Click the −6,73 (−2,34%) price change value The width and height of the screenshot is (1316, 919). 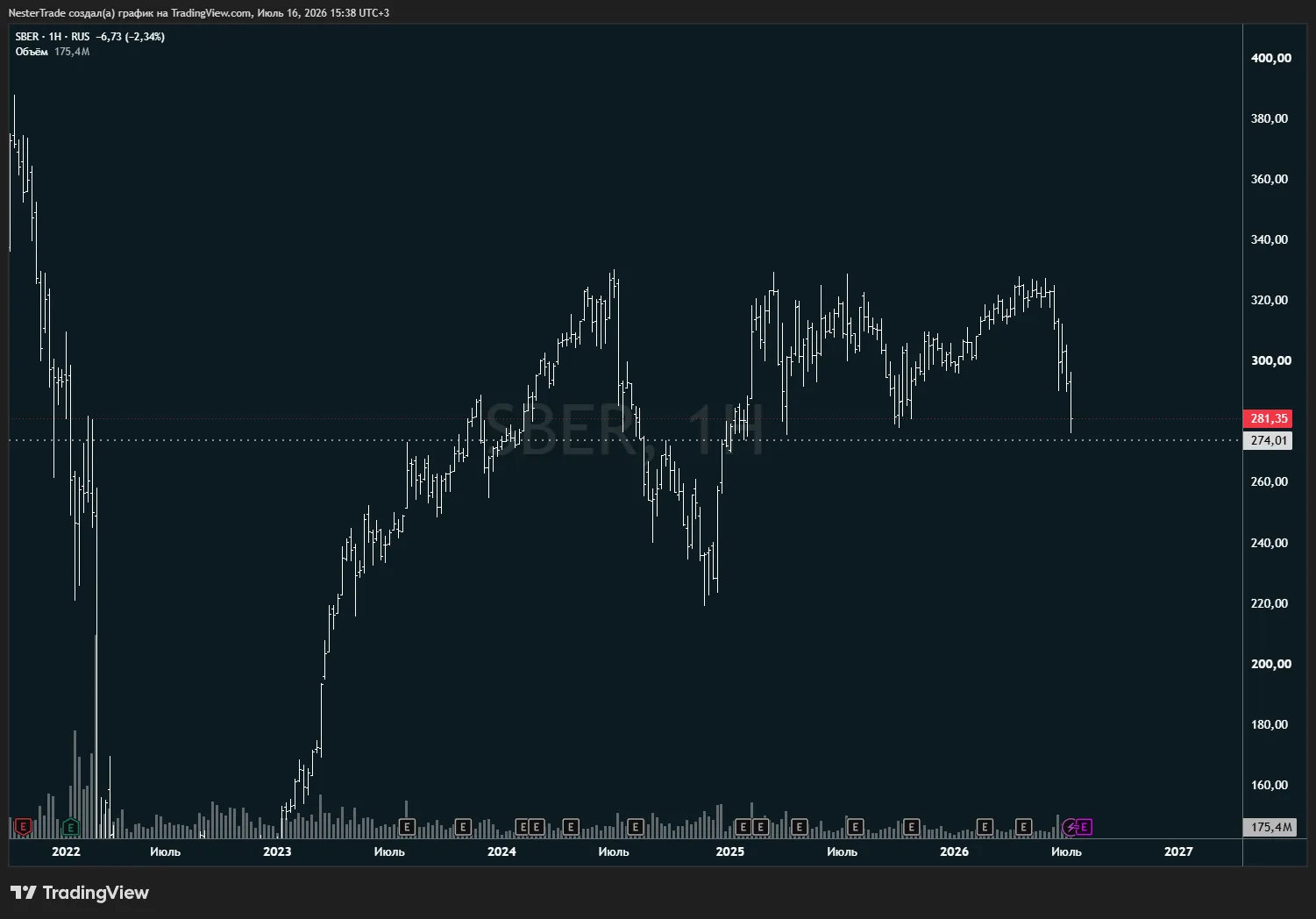131,37
